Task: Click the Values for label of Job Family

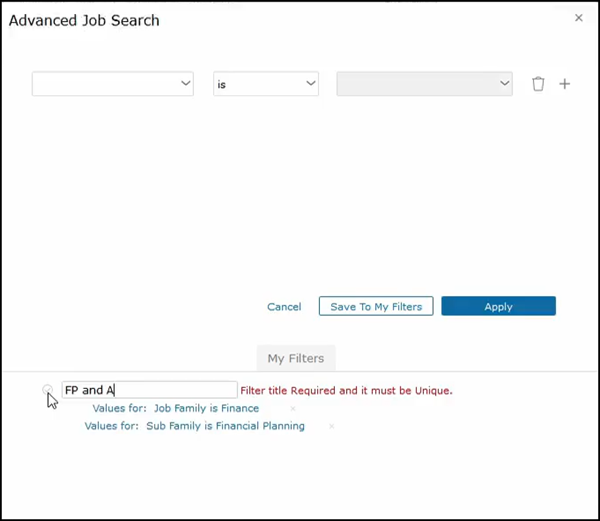Action: click(119, 408)
